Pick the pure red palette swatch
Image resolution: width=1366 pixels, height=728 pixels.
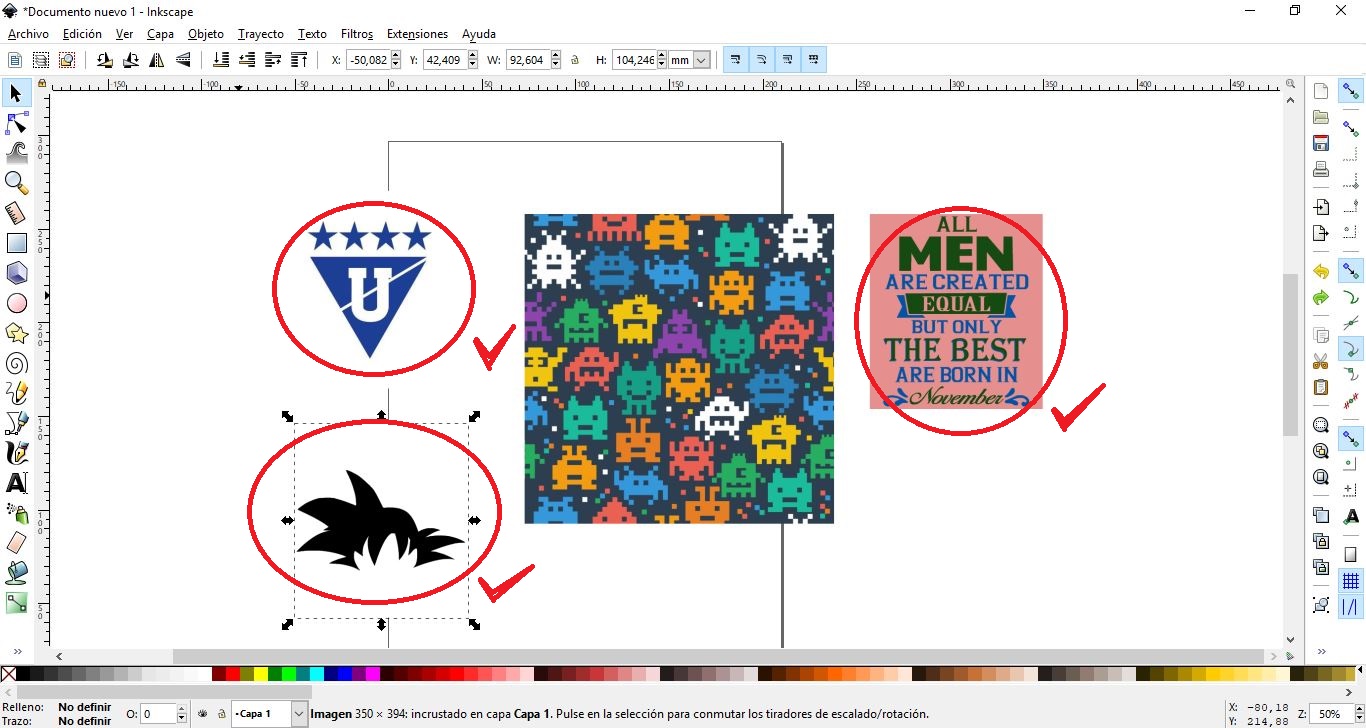233,674
